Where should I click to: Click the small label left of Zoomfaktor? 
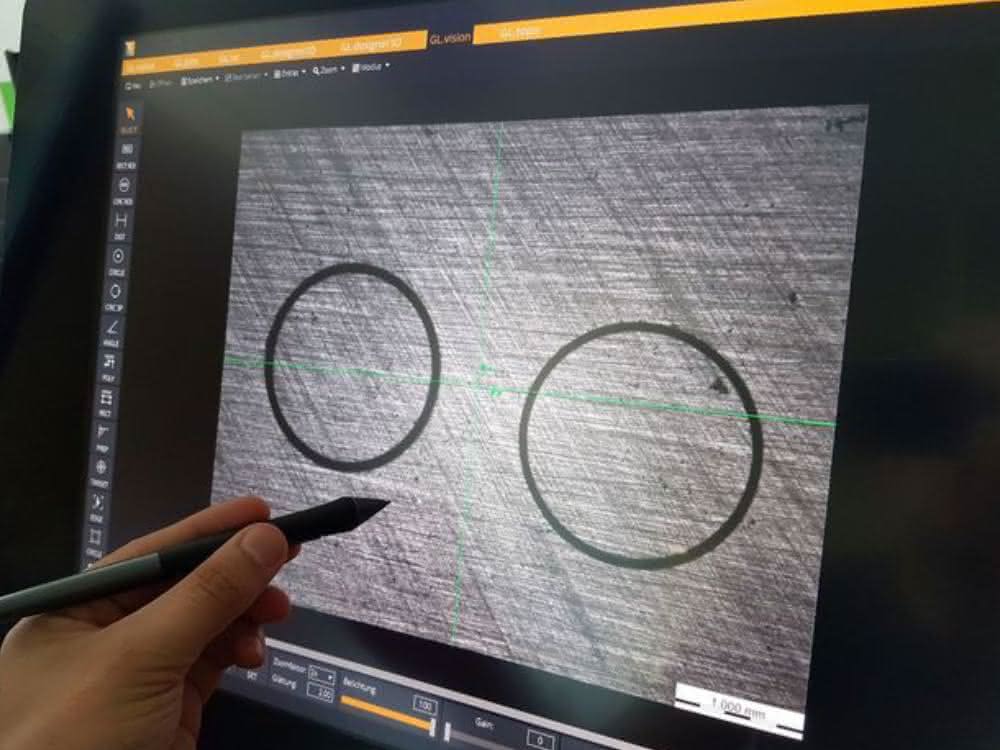coord(251,675)
